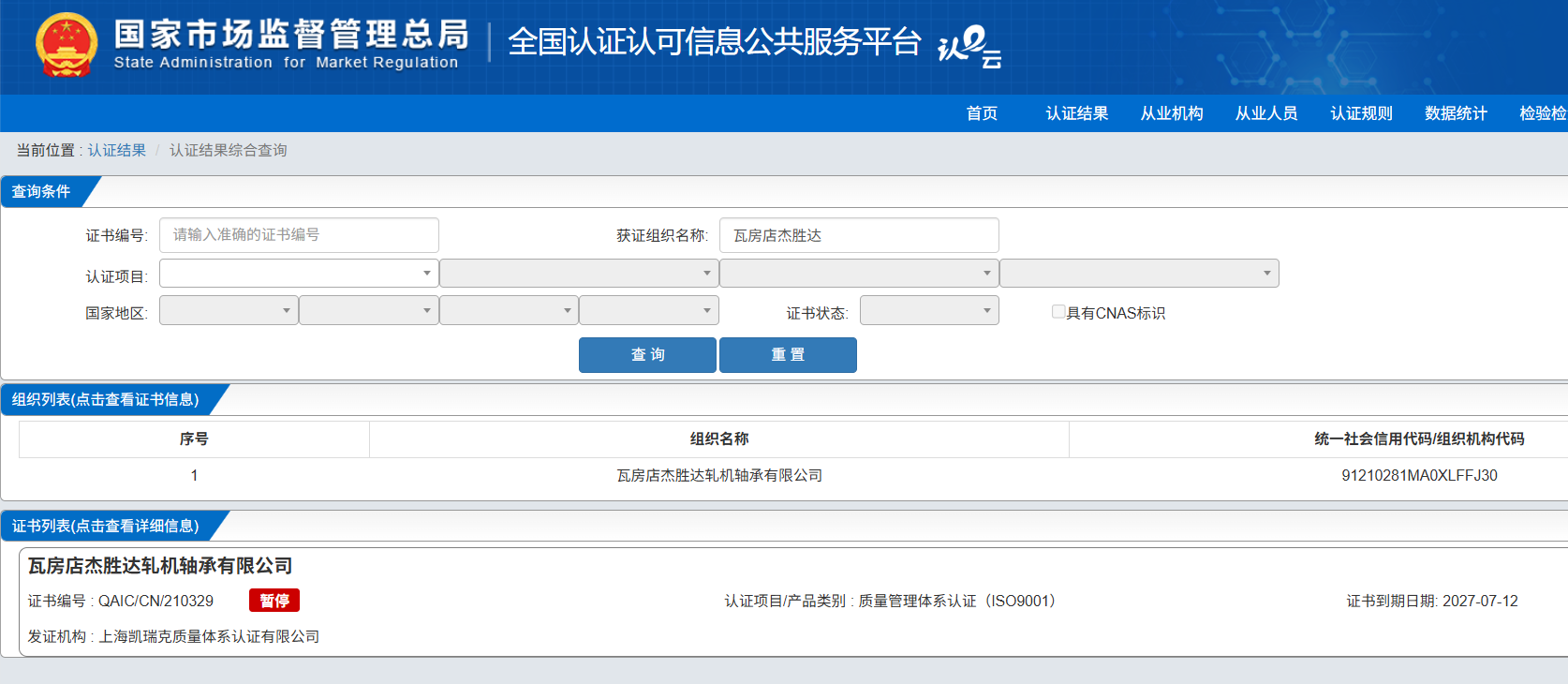Focus the 证书编号 input field
Image resolution: width=1568 pixels, height=684 pixels.
[x=299, y=235]
